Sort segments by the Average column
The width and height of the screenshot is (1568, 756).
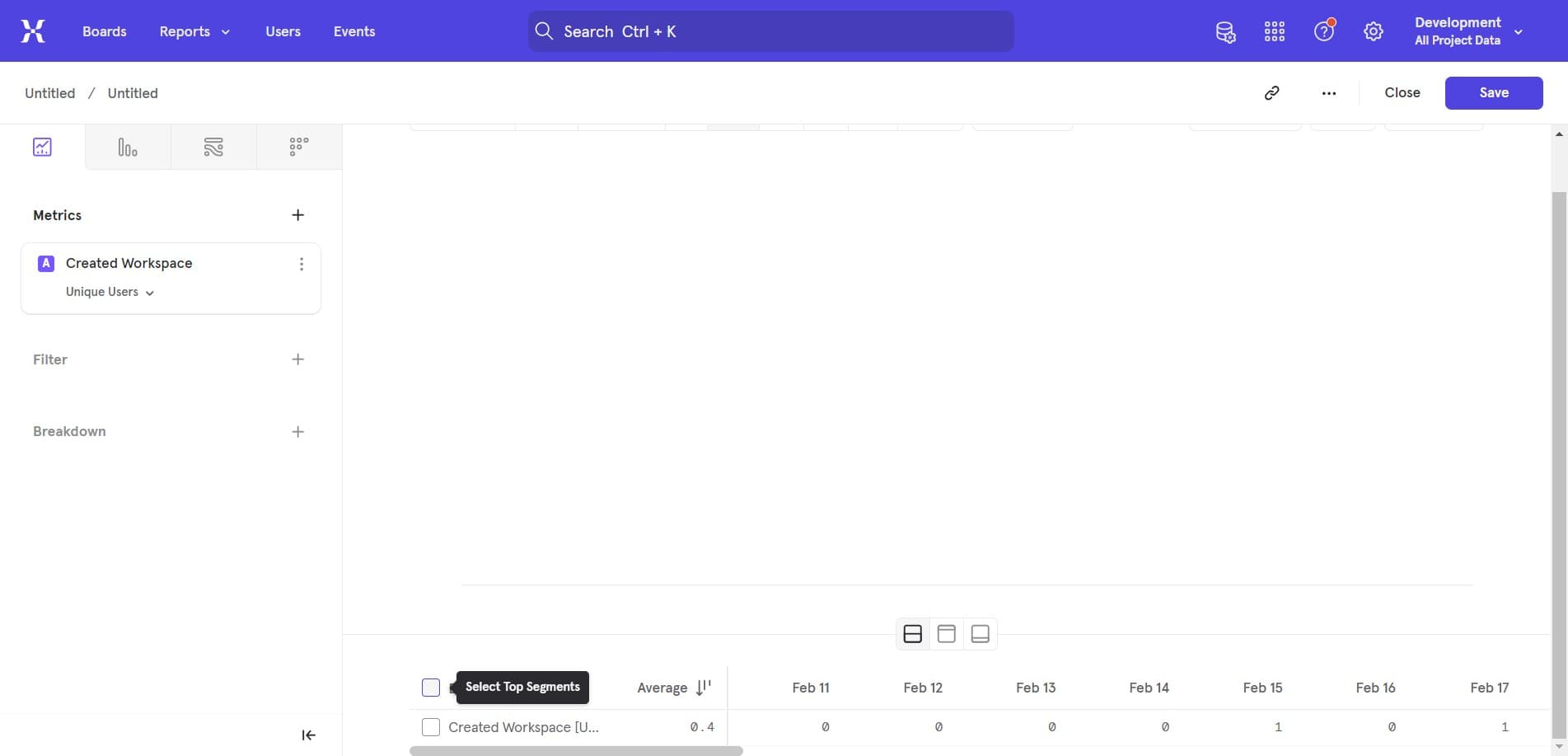coord(673,687)
